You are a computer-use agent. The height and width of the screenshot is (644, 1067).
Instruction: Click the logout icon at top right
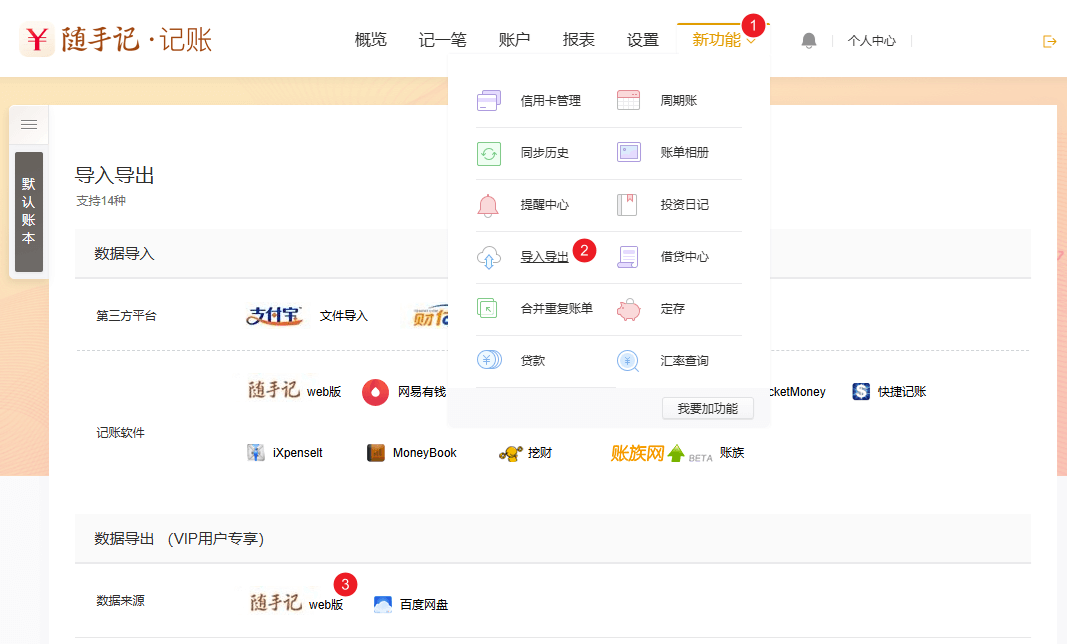pyautogui.click(x=1049, y=41)
